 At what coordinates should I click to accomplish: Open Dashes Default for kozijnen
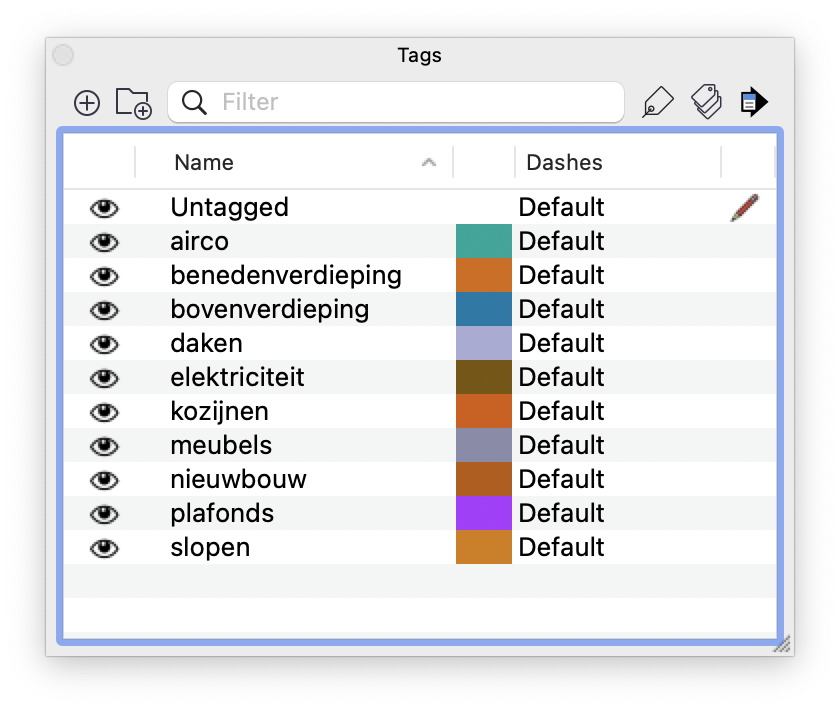(x=561, y=411)
